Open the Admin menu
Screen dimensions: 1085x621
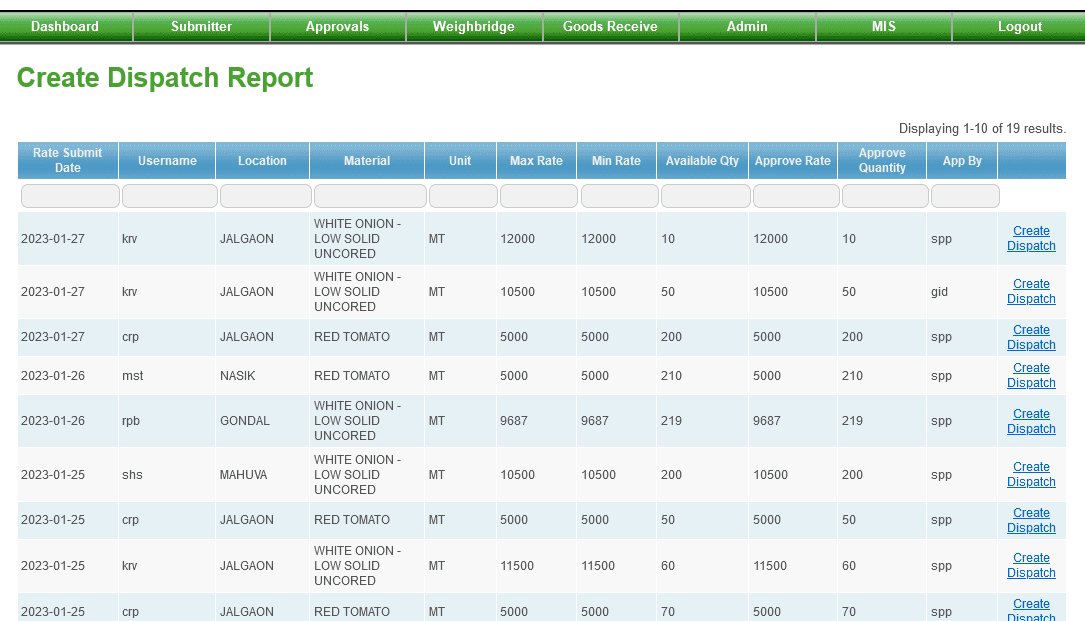click(746, 27)
